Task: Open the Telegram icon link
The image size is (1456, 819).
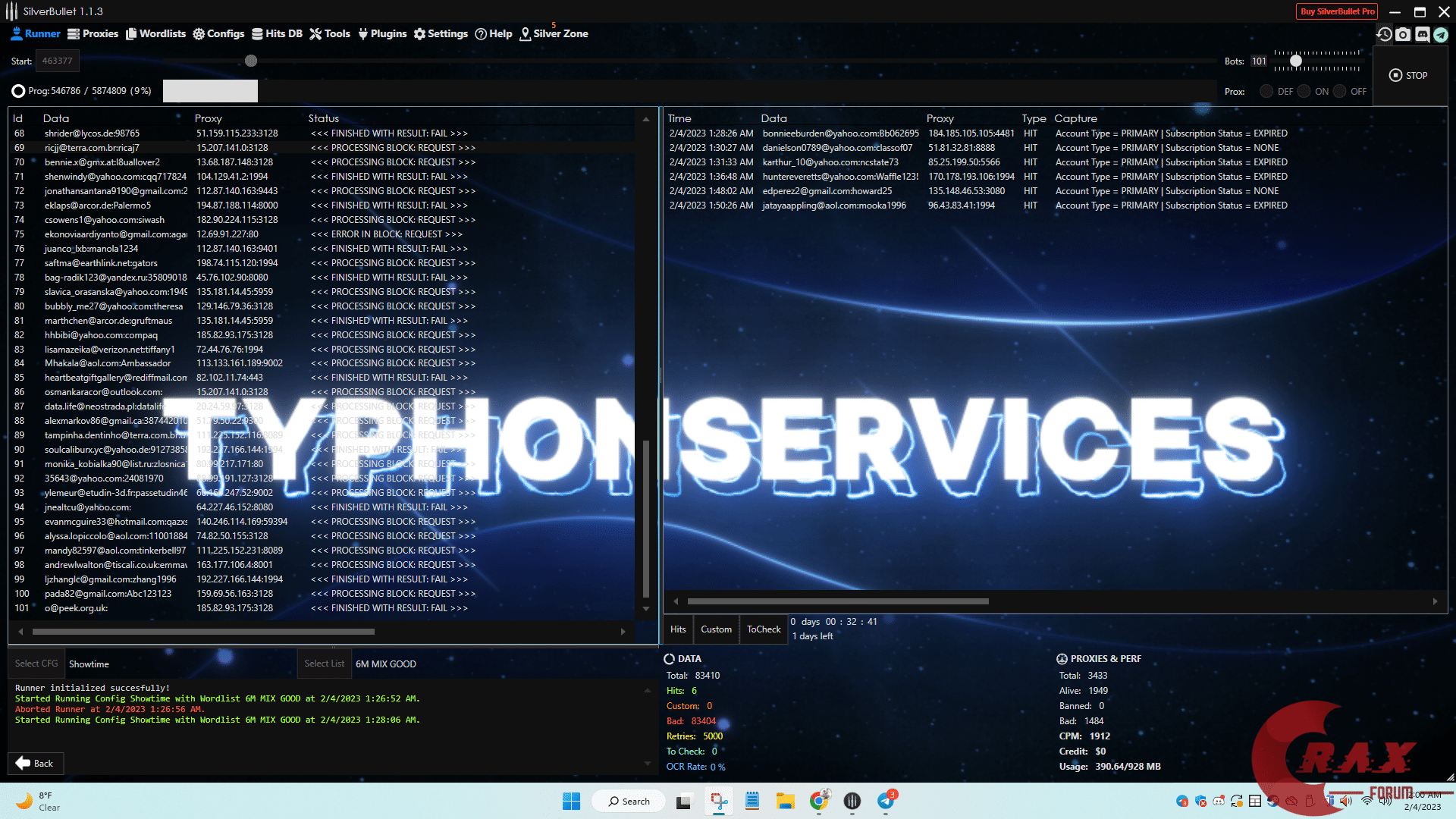Action: coord(1440,34)
